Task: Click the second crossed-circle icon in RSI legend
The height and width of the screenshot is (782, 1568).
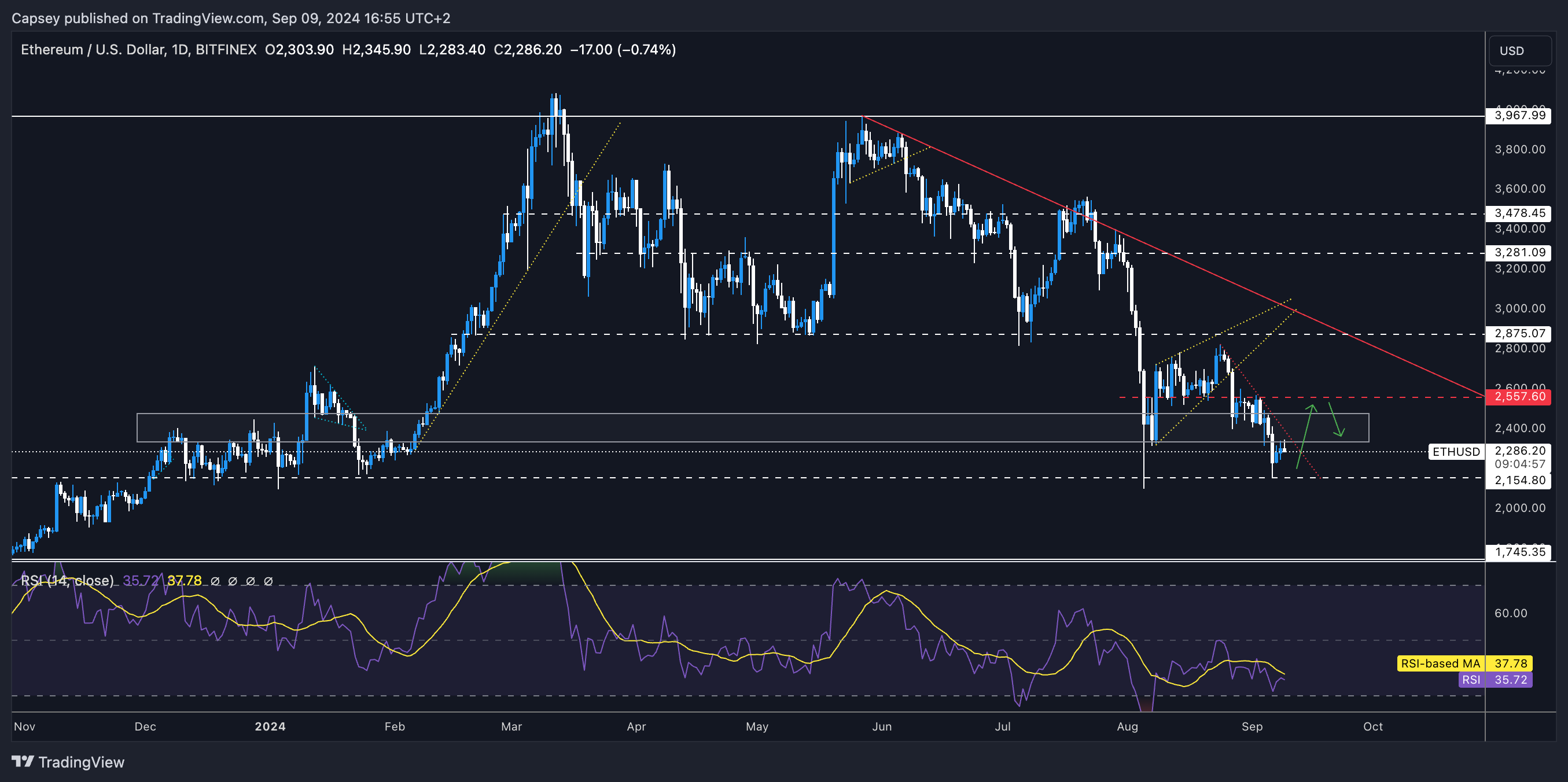Action: tap(233, 581)
